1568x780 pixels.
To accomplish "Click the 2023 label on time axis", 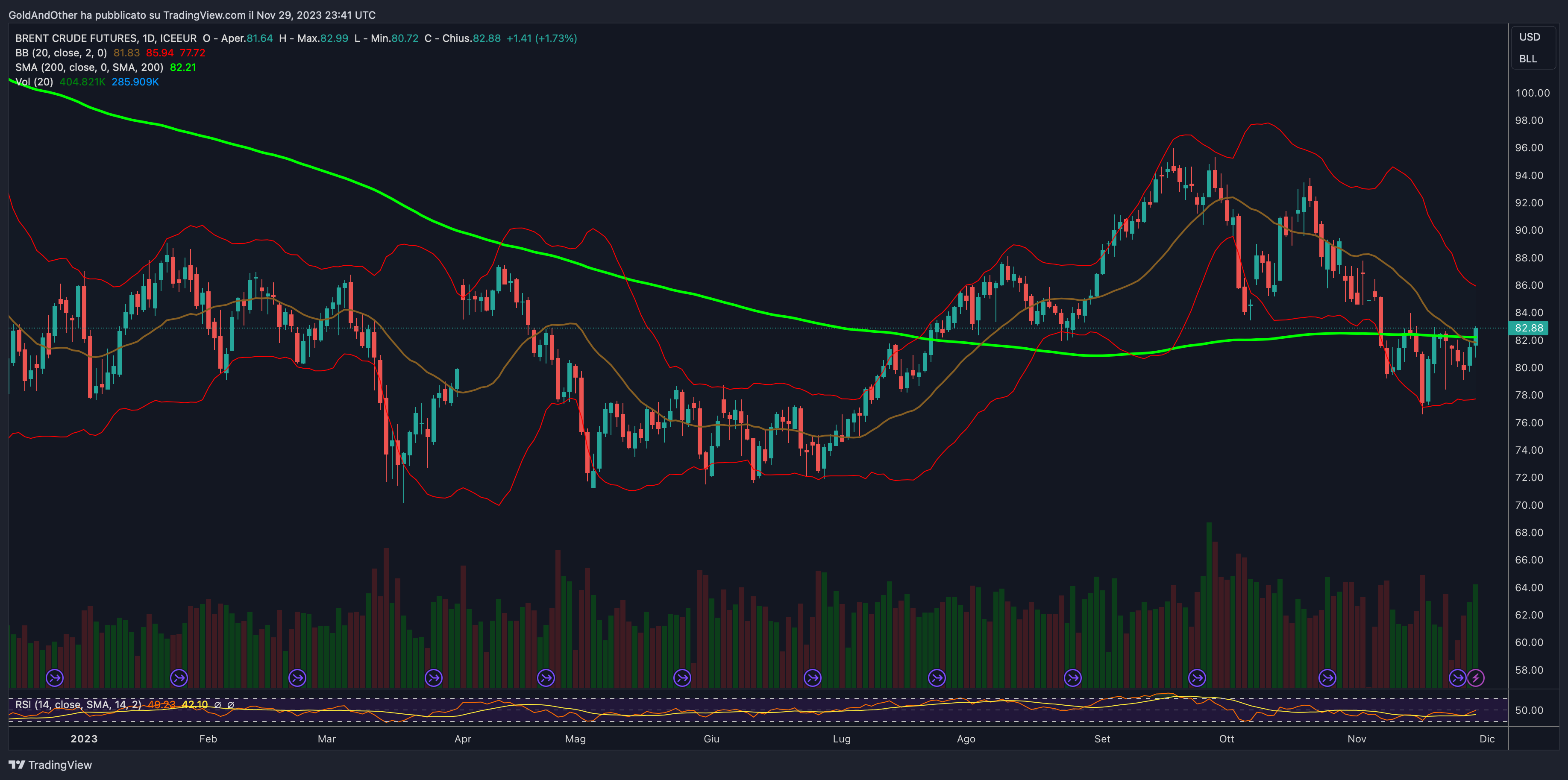I will tap(84, 739).
